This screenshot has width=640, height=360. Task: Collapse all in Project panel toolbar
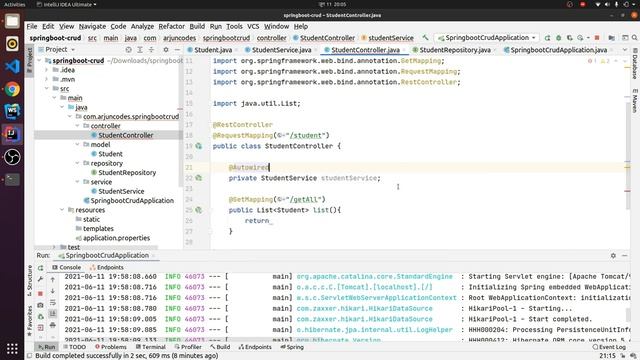(151, 49)
